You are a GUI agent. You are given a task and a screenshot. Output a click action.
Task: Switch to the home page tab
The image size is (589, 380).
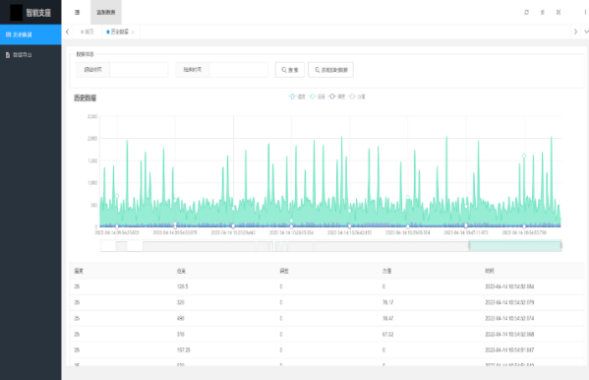pos(87,32)
